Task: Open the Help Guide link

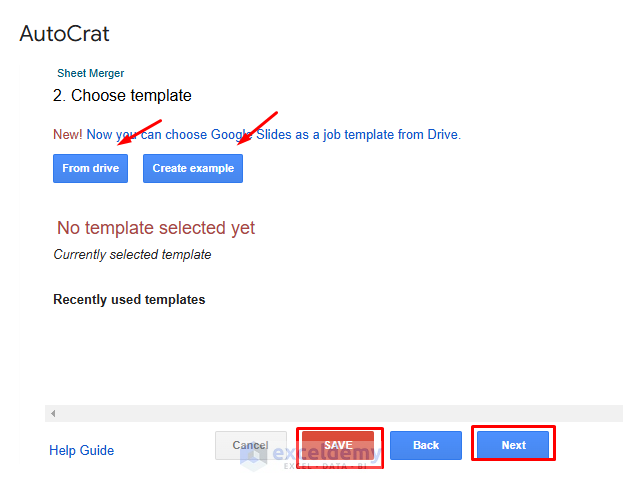Action: click(81, 451)
